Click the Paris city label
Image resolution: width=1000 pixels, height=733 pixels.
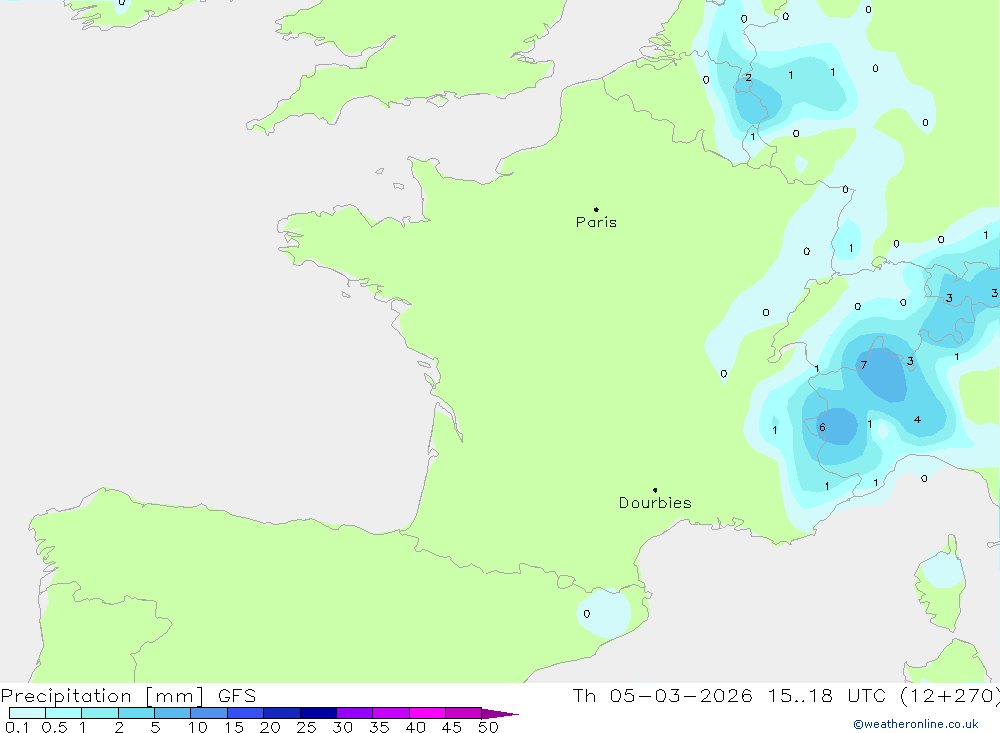(596, 222)
